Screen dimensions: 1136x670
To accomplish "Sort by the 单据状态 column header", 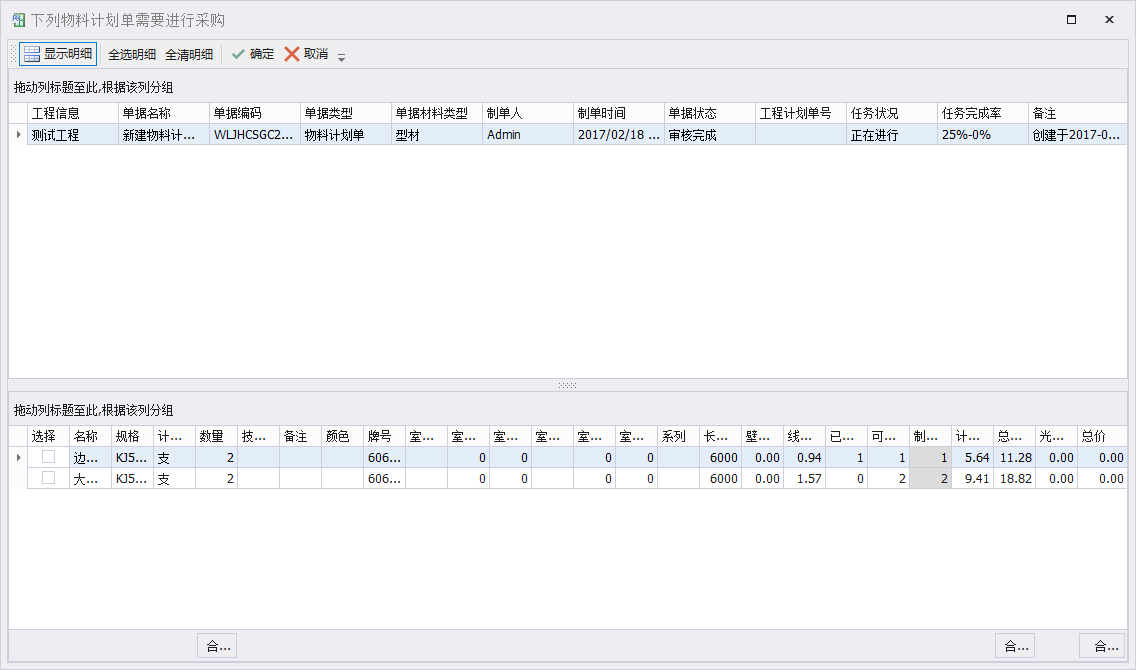I will point(708,113).
